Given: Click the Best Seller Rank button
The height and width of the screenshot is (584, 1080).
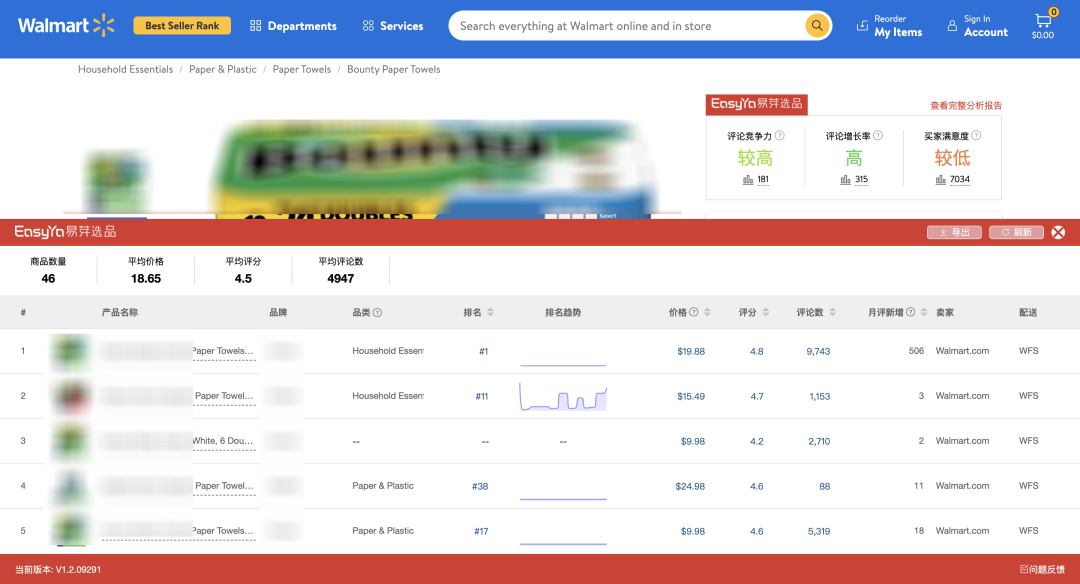Looking at the screenshot, I should (182, 25).
